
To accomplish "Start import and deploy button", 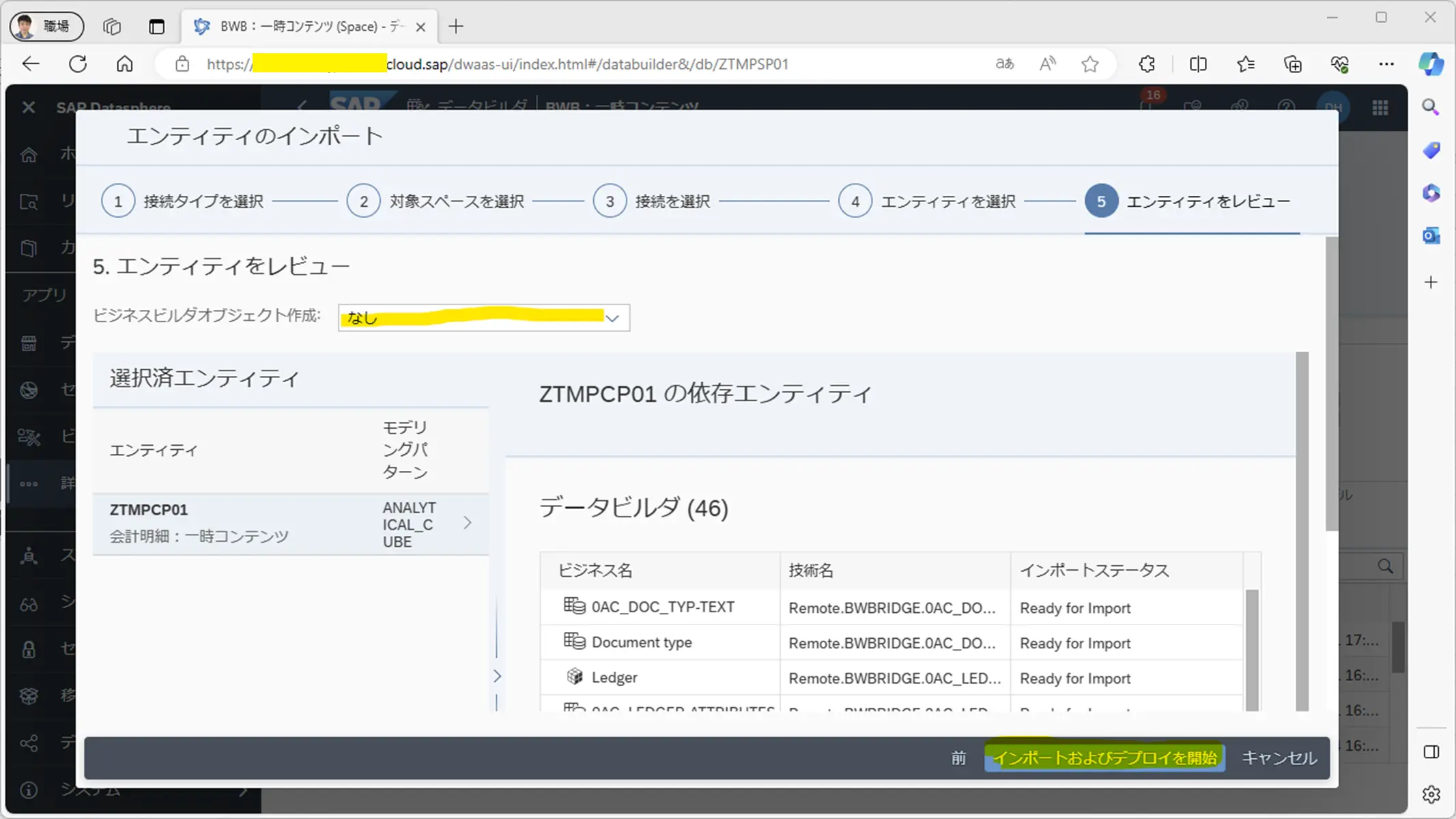I will click(x=1104, y=758).
